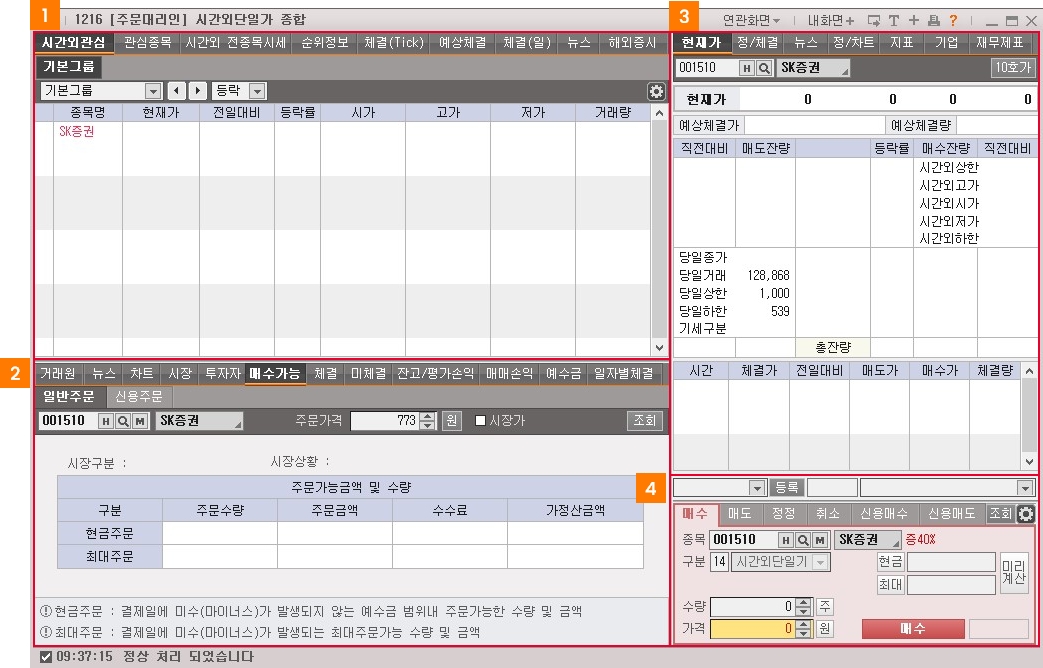Image resolution: width=1043 pixels, height=668 pixels.
Task: Click the T font size icon
Action: pyautogui.click(x=893, y=21)
